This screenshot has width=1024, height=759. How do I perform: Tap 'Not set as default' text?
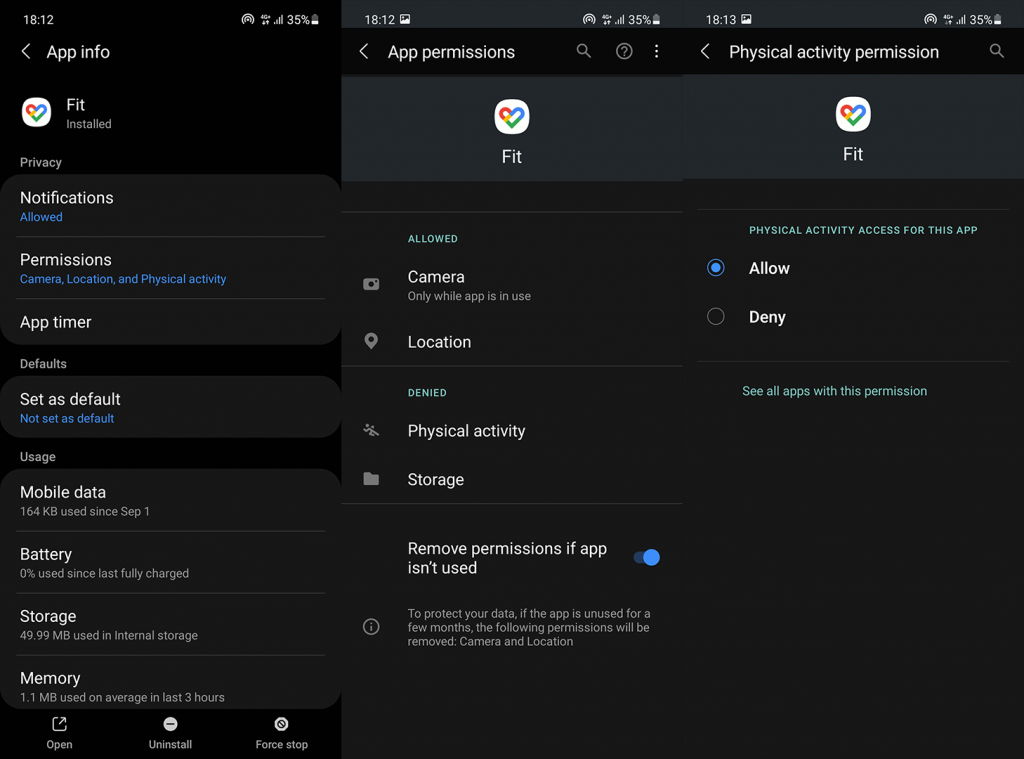(67, 418)
